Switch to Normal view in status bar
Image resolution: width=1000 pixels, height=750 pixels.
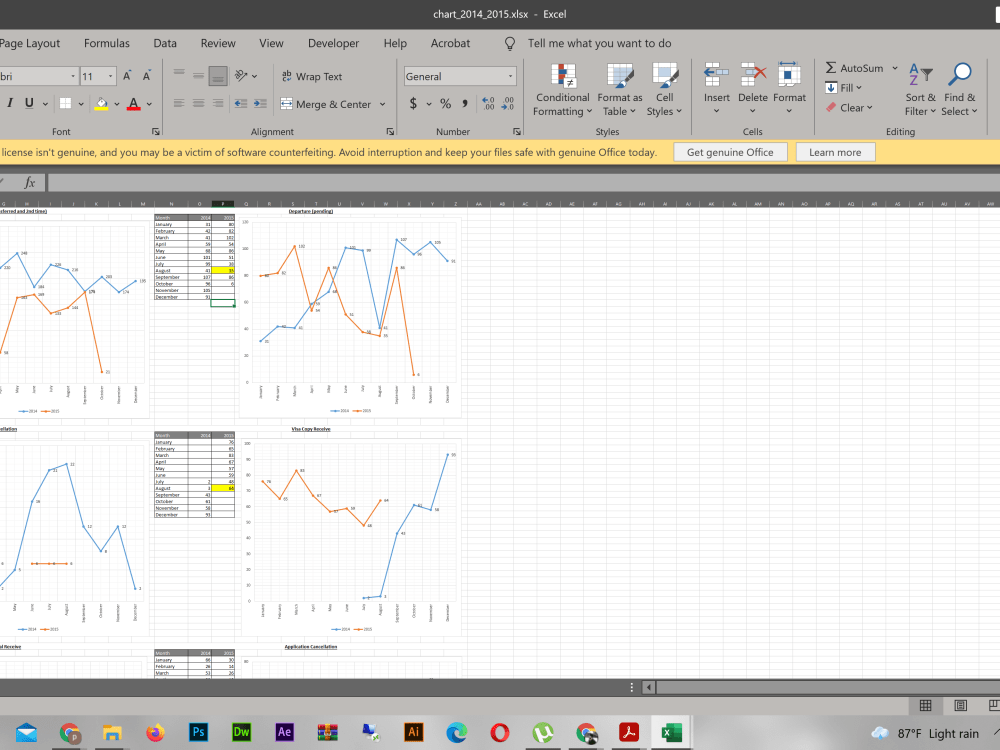point(925,705)
